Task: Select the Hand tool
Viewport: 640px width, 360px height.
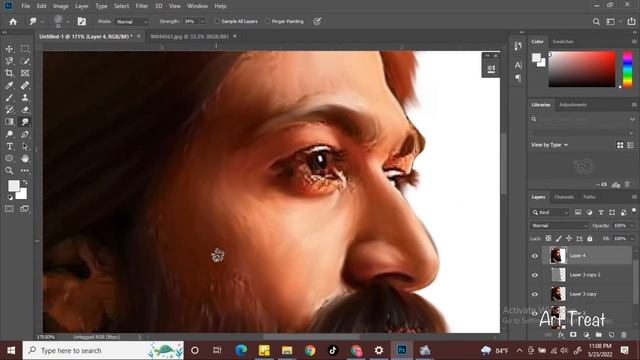Action: 25,158
